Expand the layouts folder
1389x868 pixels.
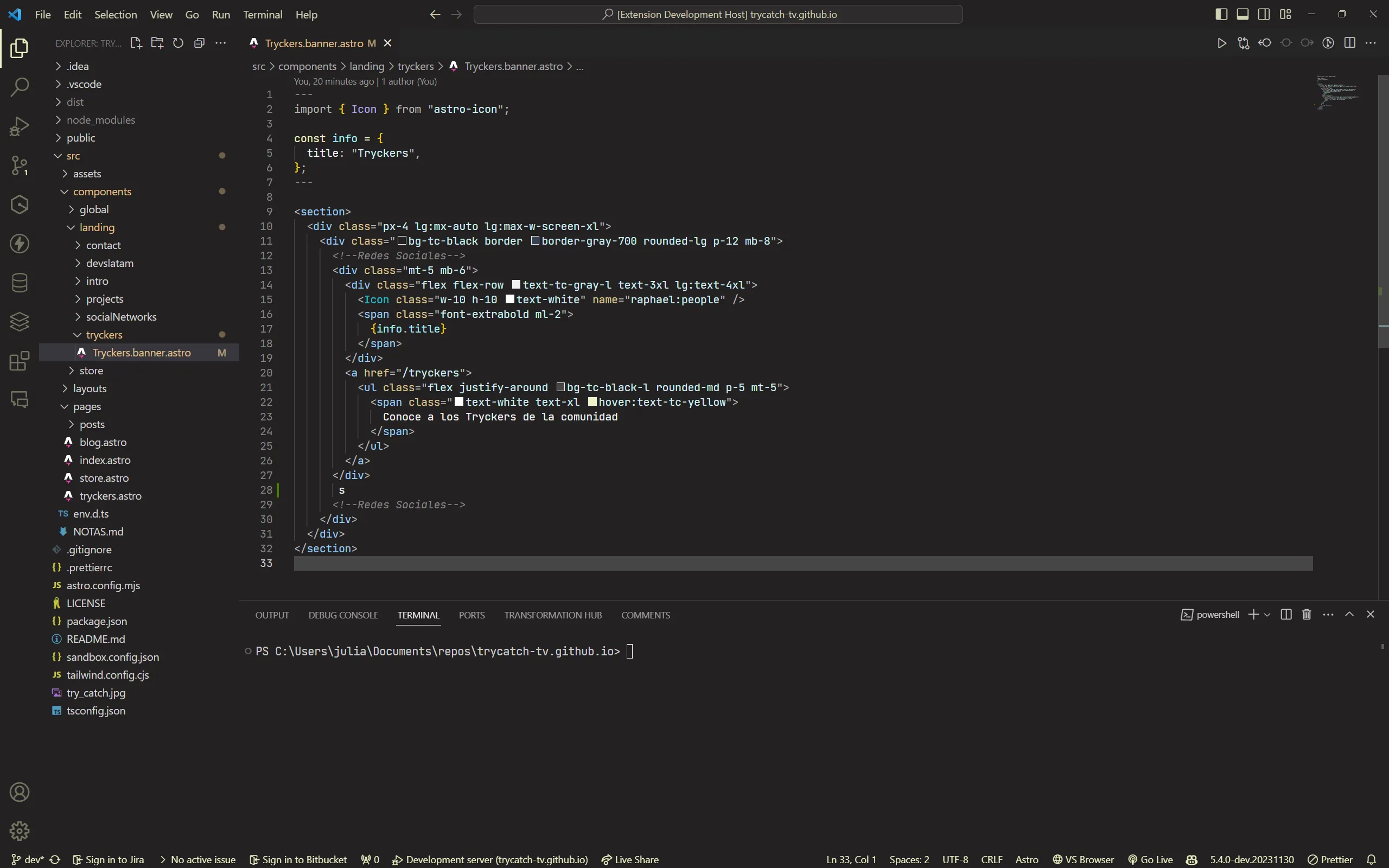coord(139,388)
